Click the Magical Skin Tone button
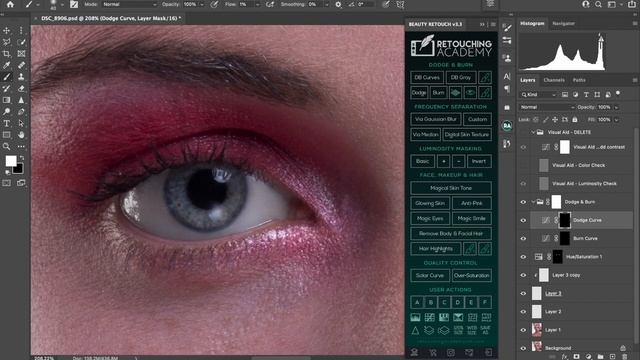This screenshot has width=640, height=360. pyautogui.click(x=451, y=188)
